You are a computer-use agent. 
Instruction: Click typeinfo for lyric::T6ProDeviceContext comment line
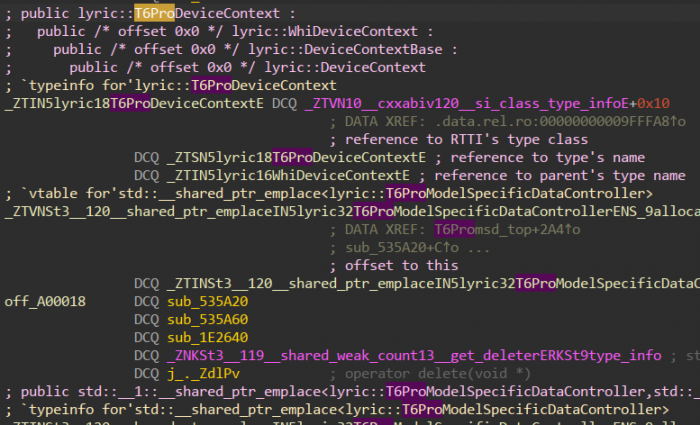click(x=171, y=86)
